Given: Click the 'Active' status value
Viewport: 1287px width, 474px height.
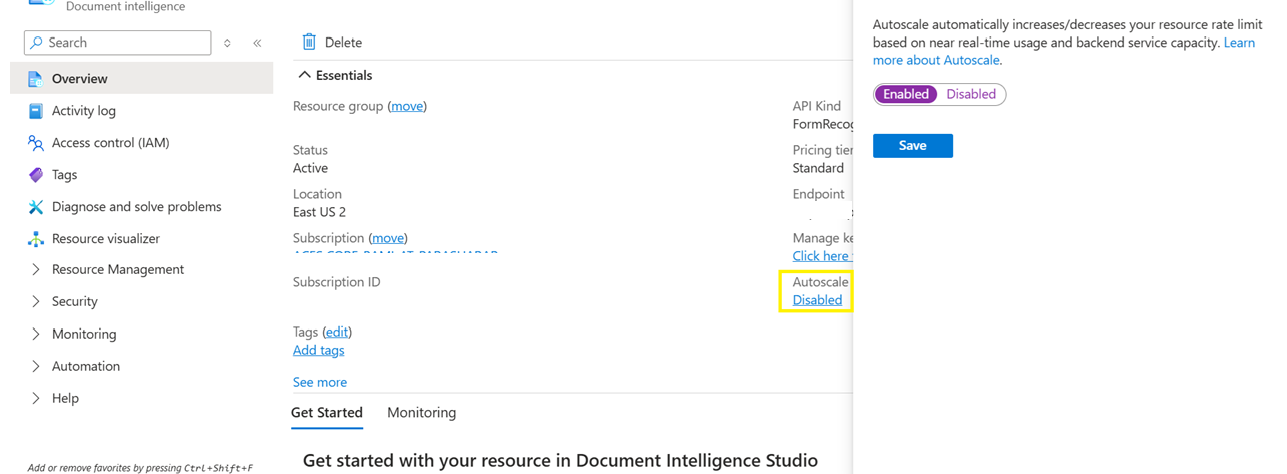Looking at the screenshot, I should pos(310,168).
